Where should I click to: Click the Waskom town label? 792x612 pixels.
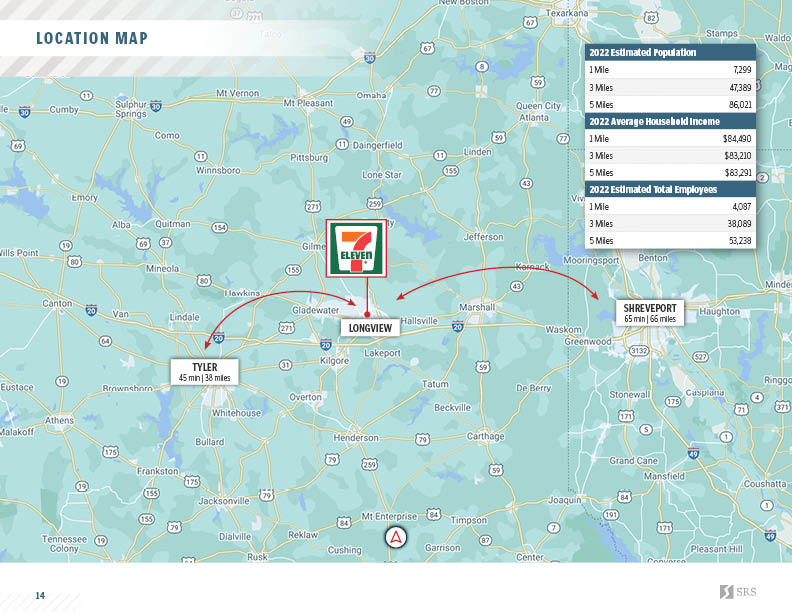(x=563, y=329)
